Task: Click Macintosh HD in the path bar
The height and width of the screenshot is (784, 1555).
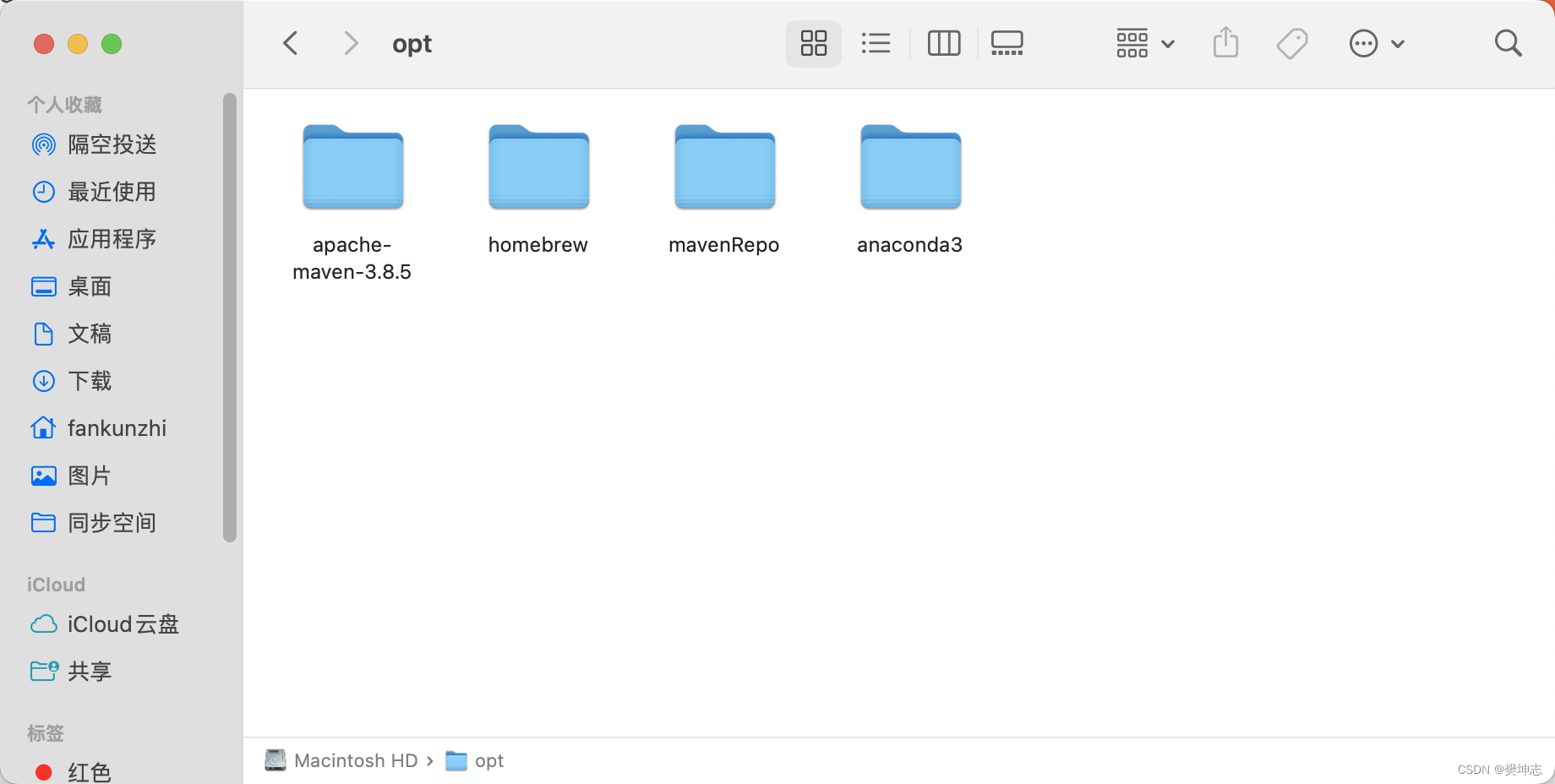Action: pyautogui.click(x=341, y=760)
